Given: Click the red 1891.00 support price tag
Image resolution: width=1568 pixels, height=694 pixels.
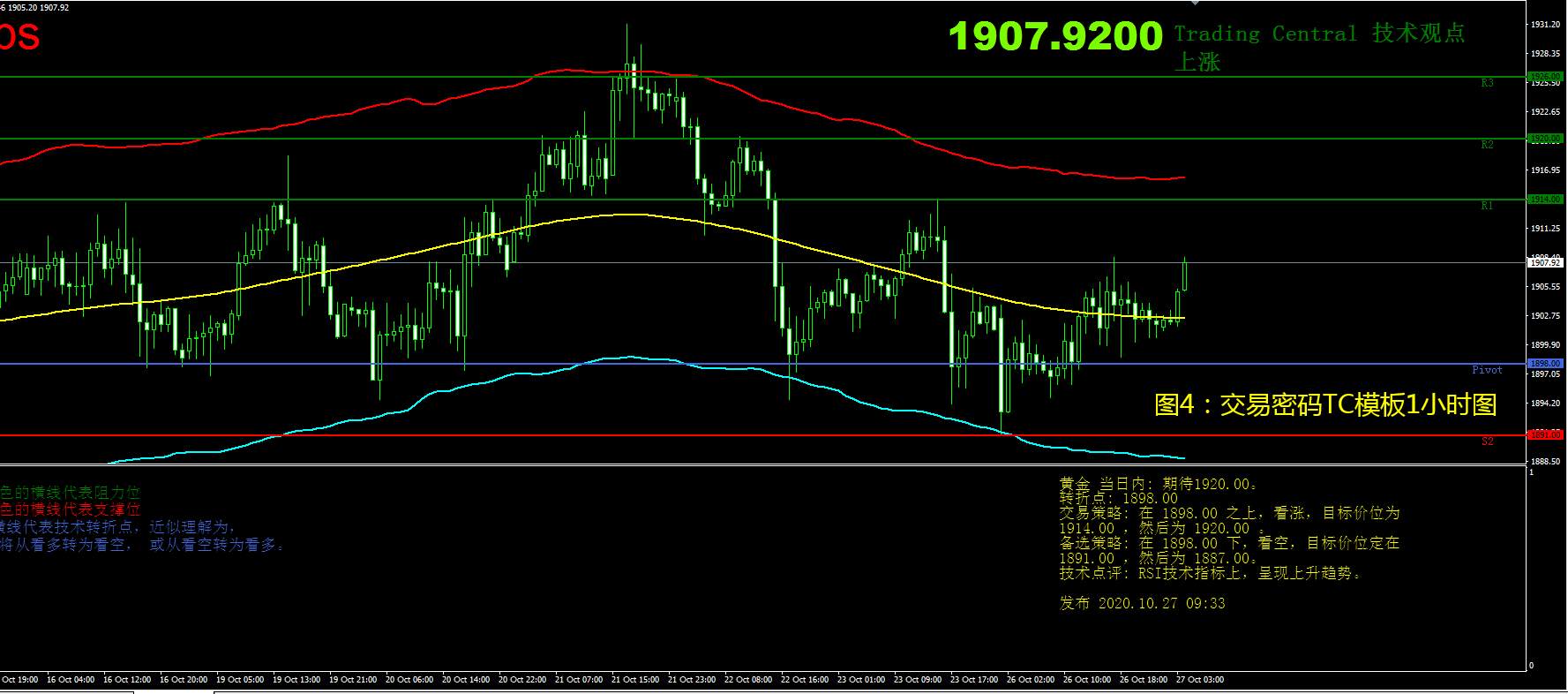Looking at the screenshot, I should pos(1545,435).
